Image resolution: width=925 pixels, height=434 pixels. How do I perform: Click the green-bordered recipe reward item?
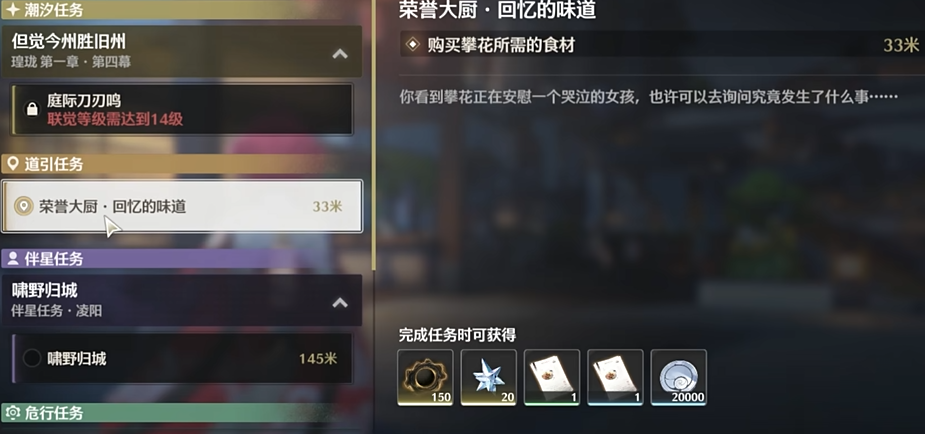[552, 377]
